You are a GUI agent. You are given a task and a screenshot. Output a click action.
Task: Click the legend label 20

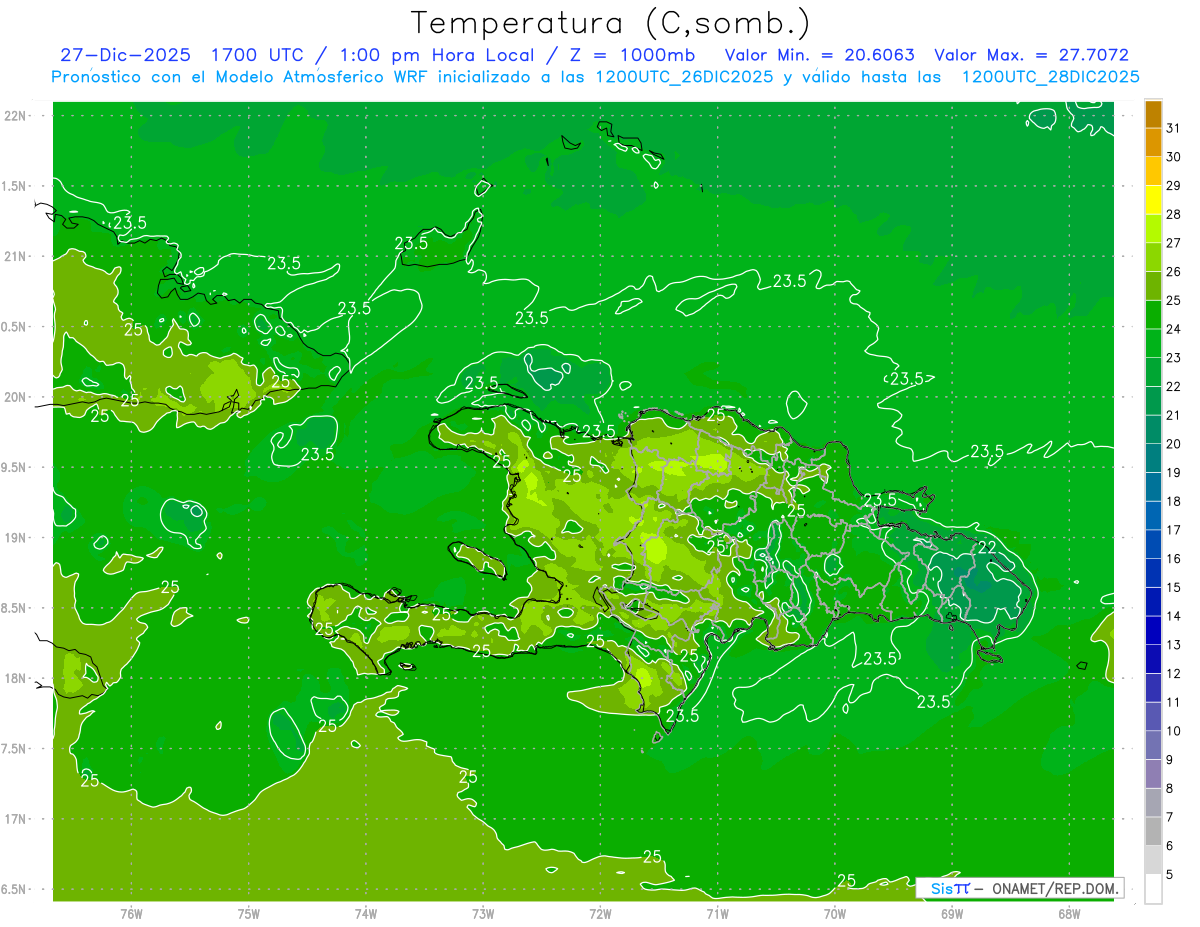tap(1173, 444)
